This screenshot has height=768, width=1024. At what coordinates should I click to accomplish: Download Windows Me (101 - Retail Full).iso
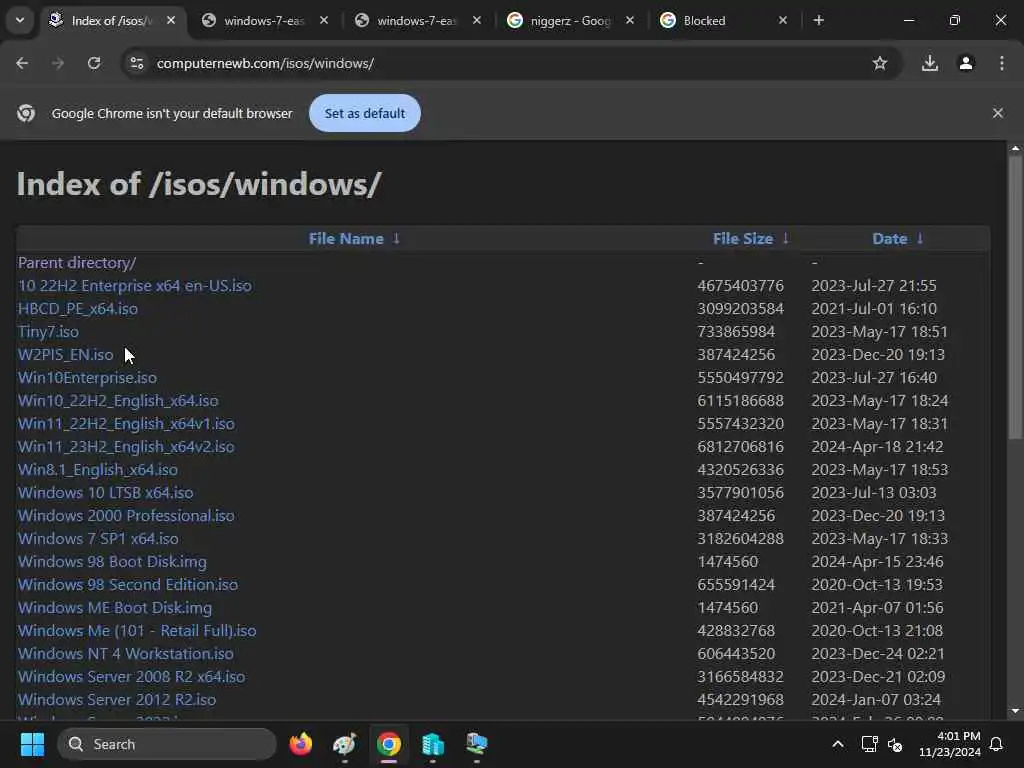click(136, 630)
